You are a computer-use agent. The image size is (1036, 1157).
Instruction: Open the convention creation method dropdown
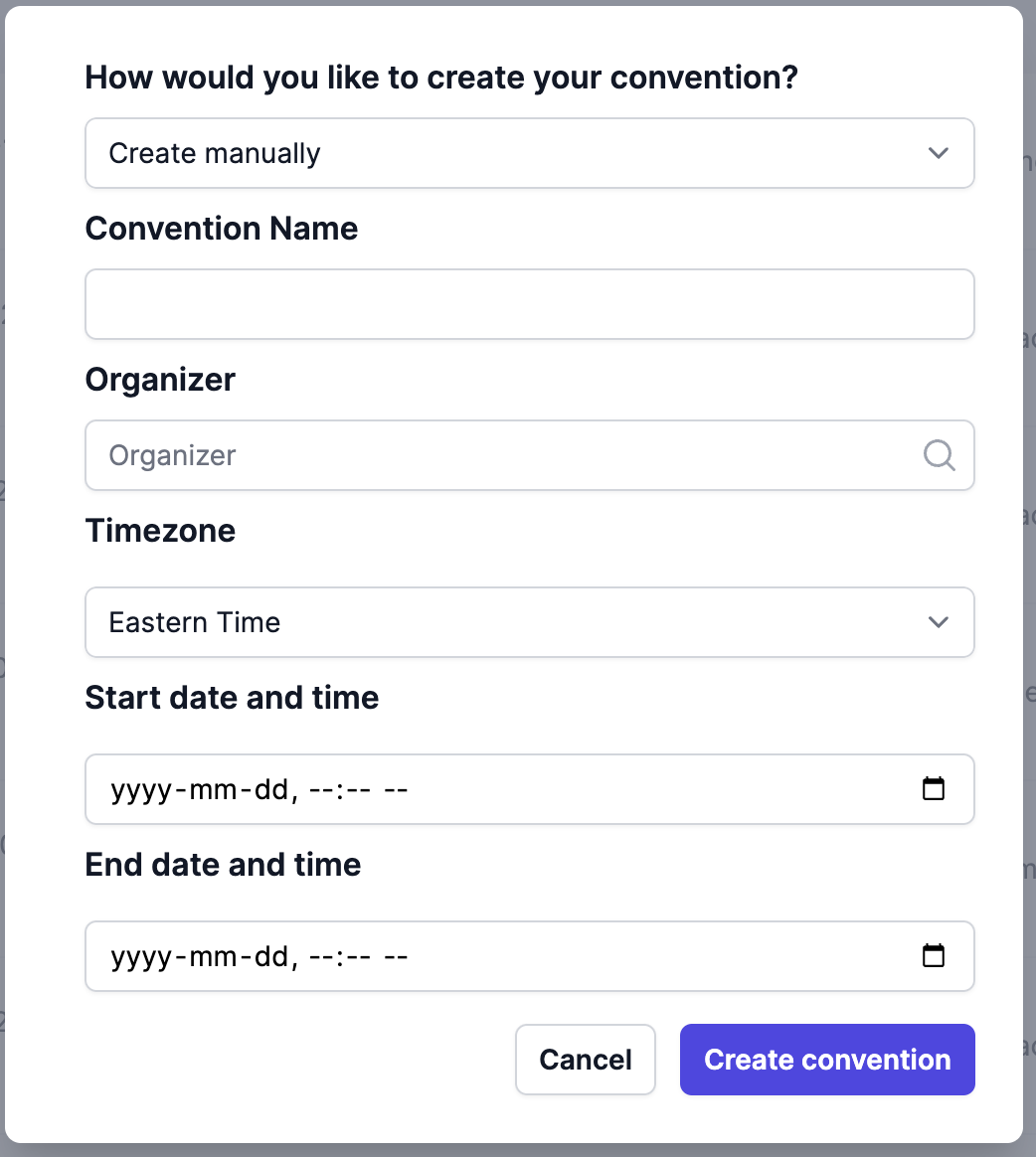point(529,153)
